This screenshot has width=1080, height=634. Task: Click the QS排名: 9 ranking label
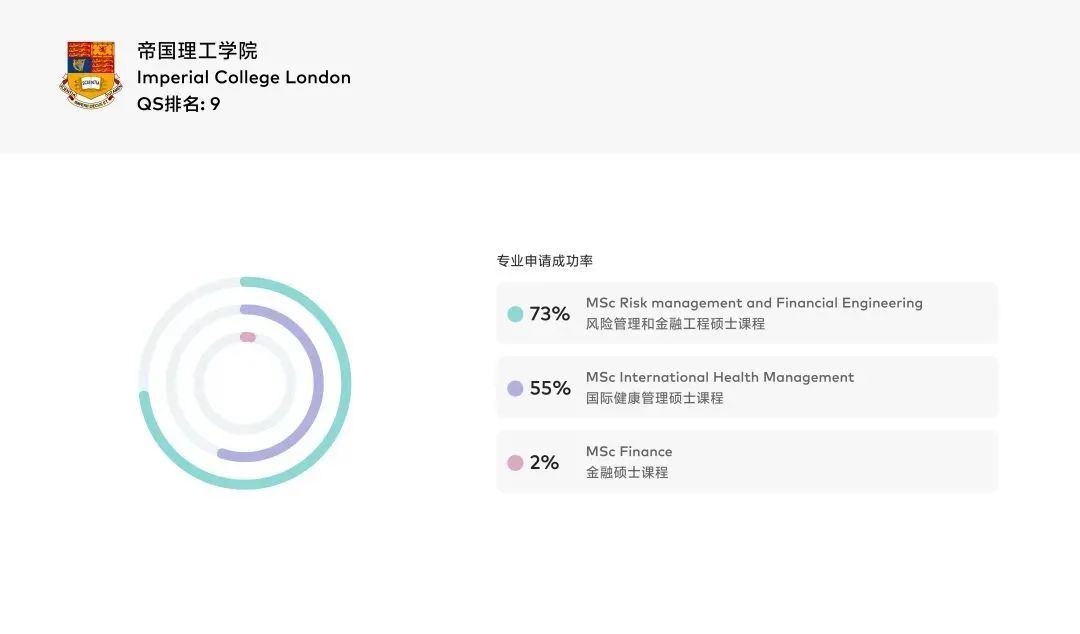[178, 104]
